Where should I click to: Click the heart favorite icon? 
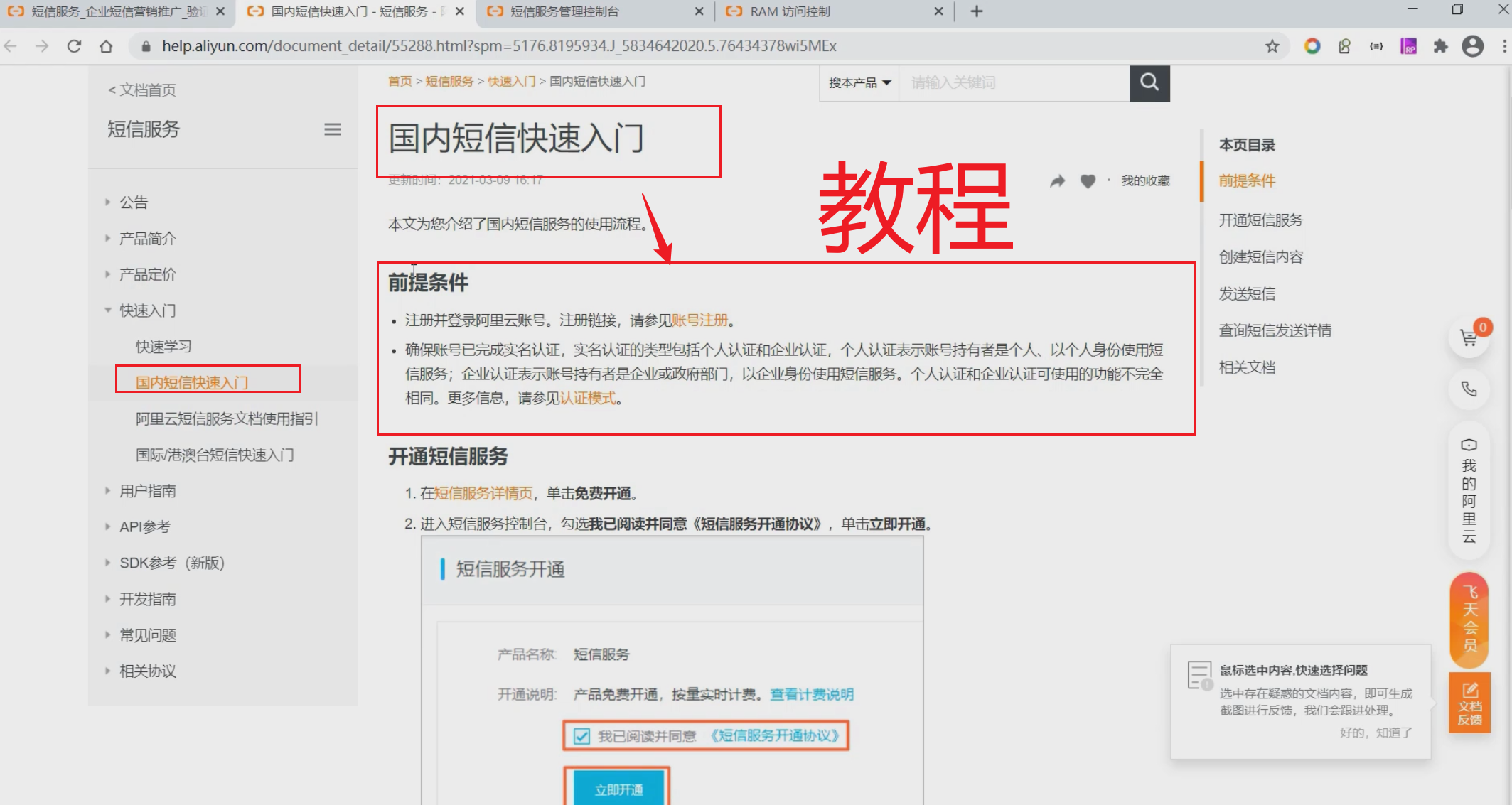(1088, 181)
